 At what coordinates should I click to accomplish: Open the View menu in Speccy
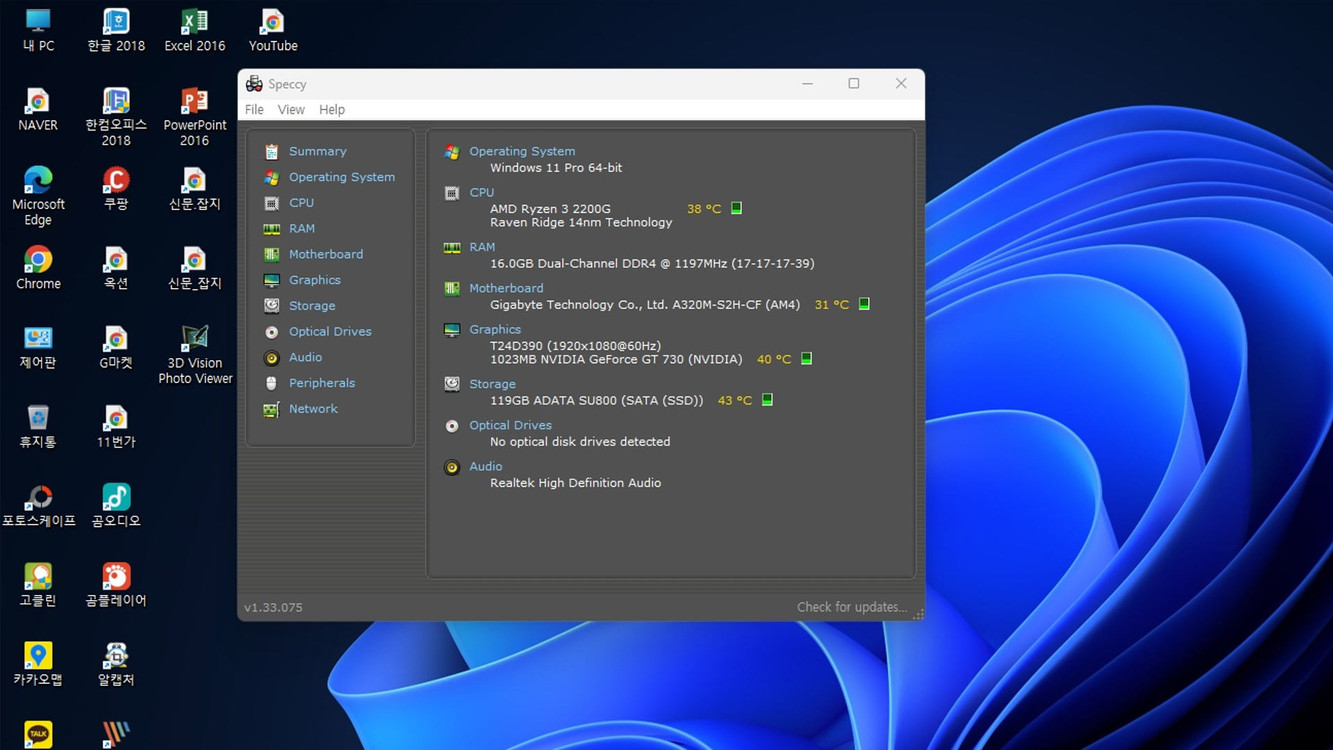[291, 110]
